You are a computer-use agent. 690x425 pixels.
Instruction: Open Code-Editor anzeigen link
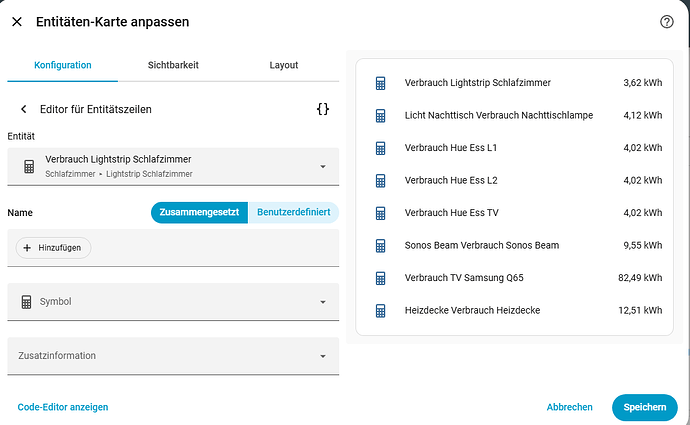click(63, 407)
